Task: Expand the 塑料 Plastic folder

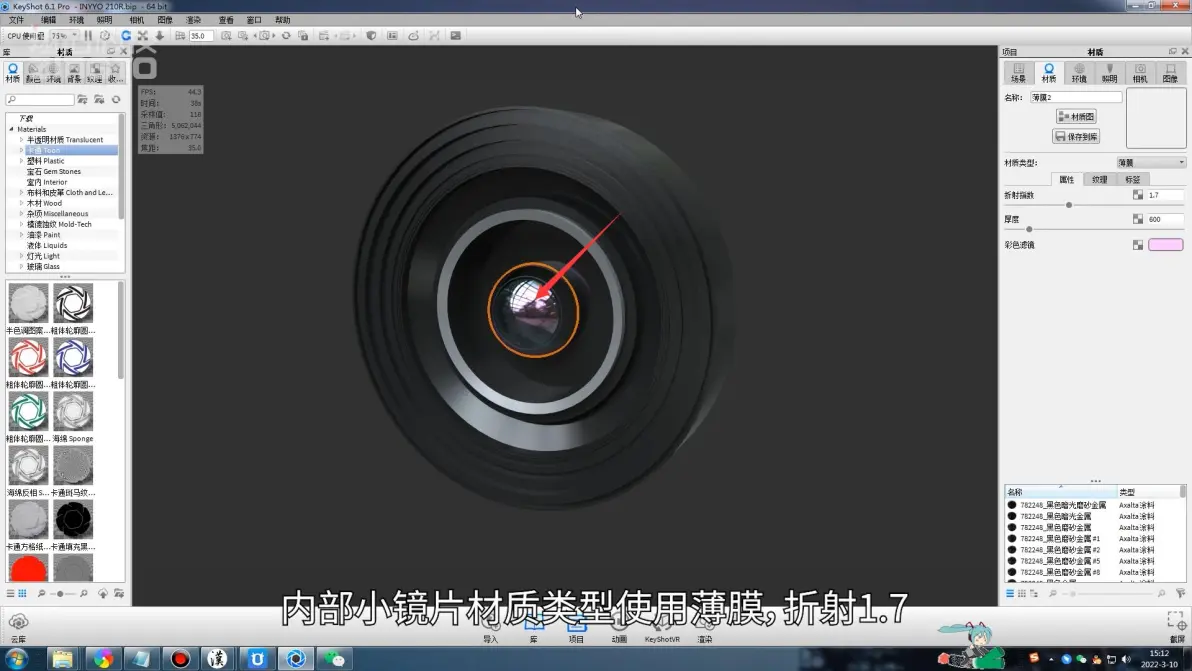Action: pyautogui.click(x=21, y=161)
